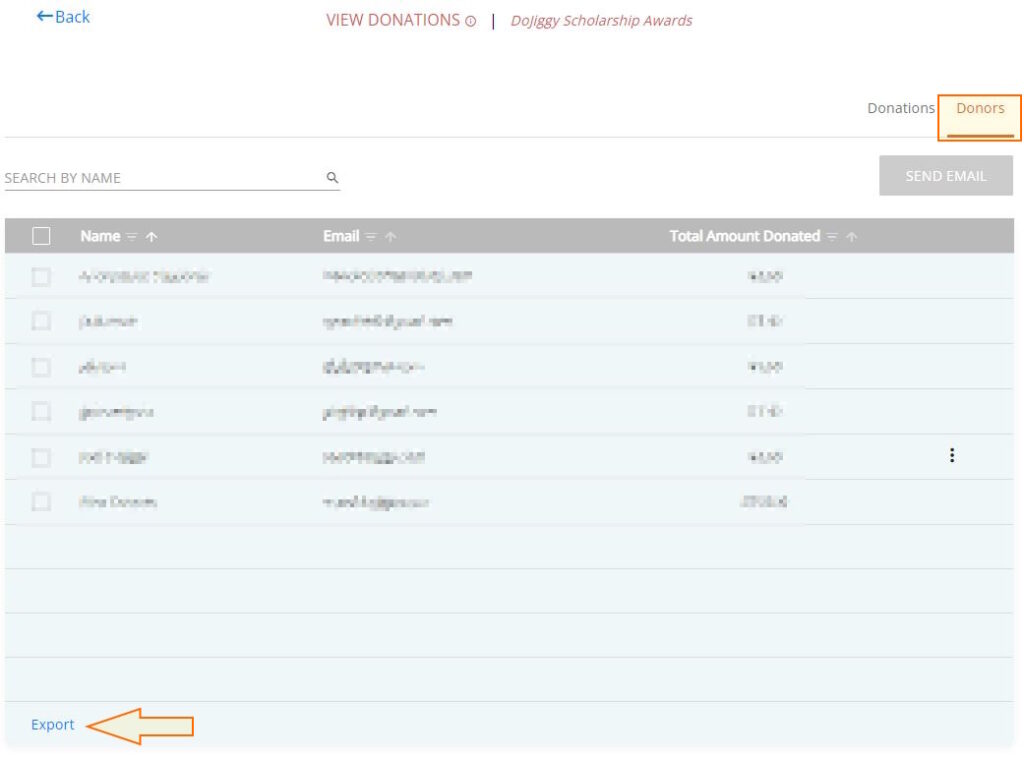Select the Donors tab
The image size is (1024, 758).
pos(978,108)
